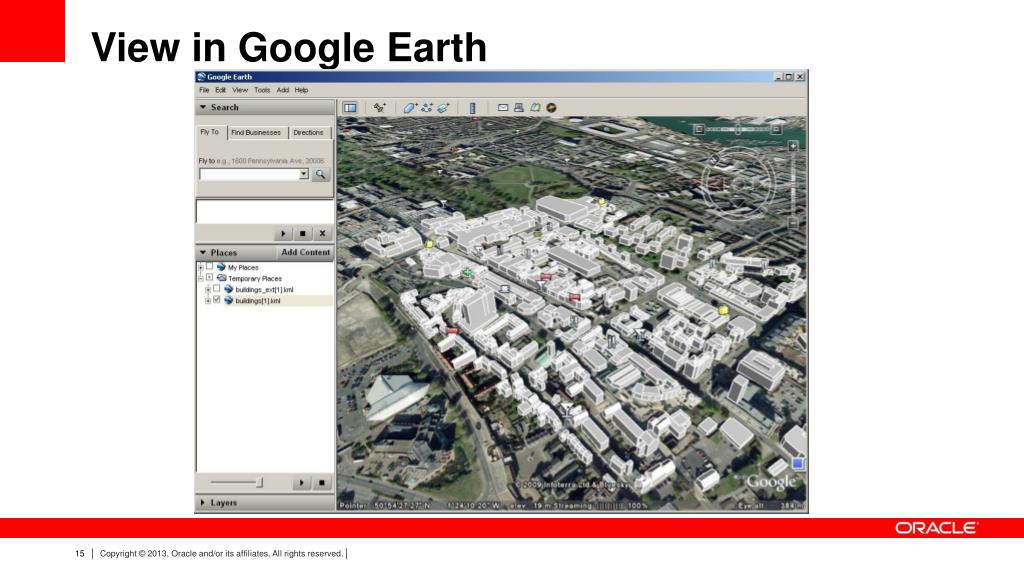Click the Temporary Places folder icon

pyautogui.click(x=221, y=278)
